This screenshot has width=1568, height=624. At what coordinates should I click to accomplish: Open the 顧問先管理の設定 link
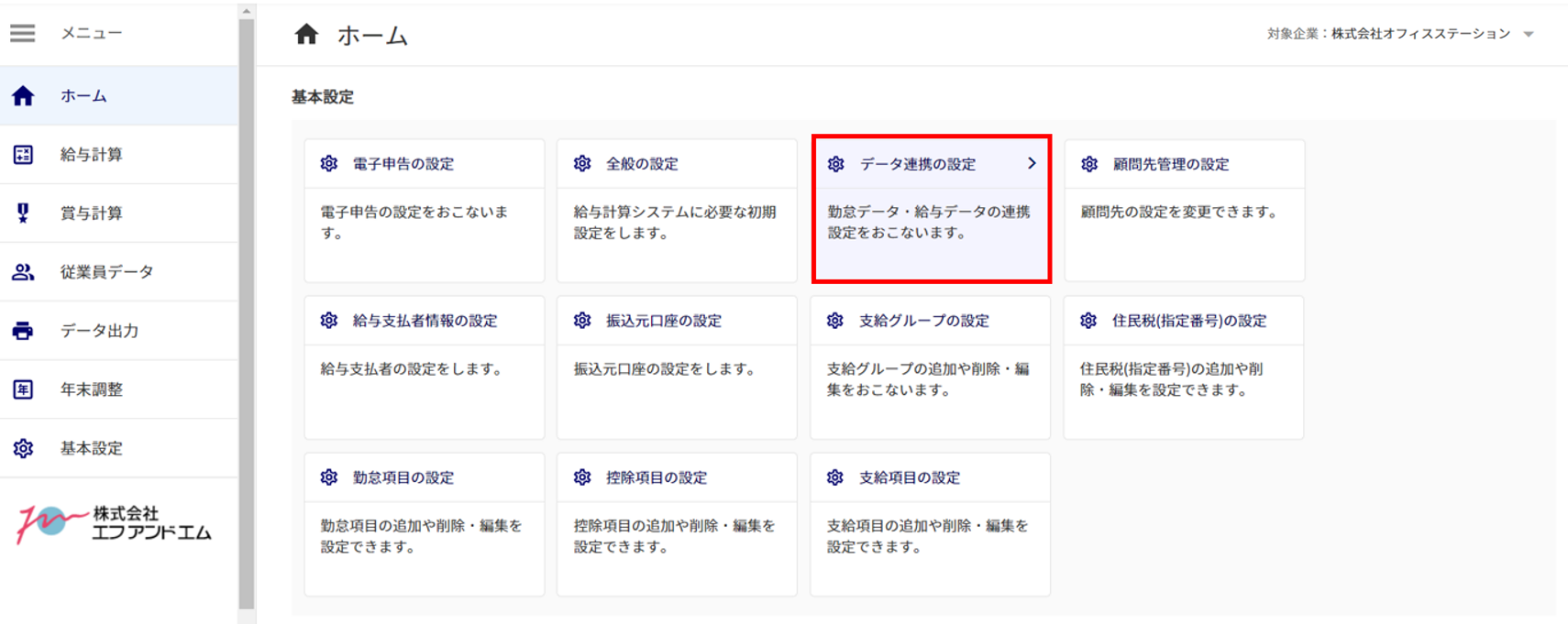click(1171, 164)
